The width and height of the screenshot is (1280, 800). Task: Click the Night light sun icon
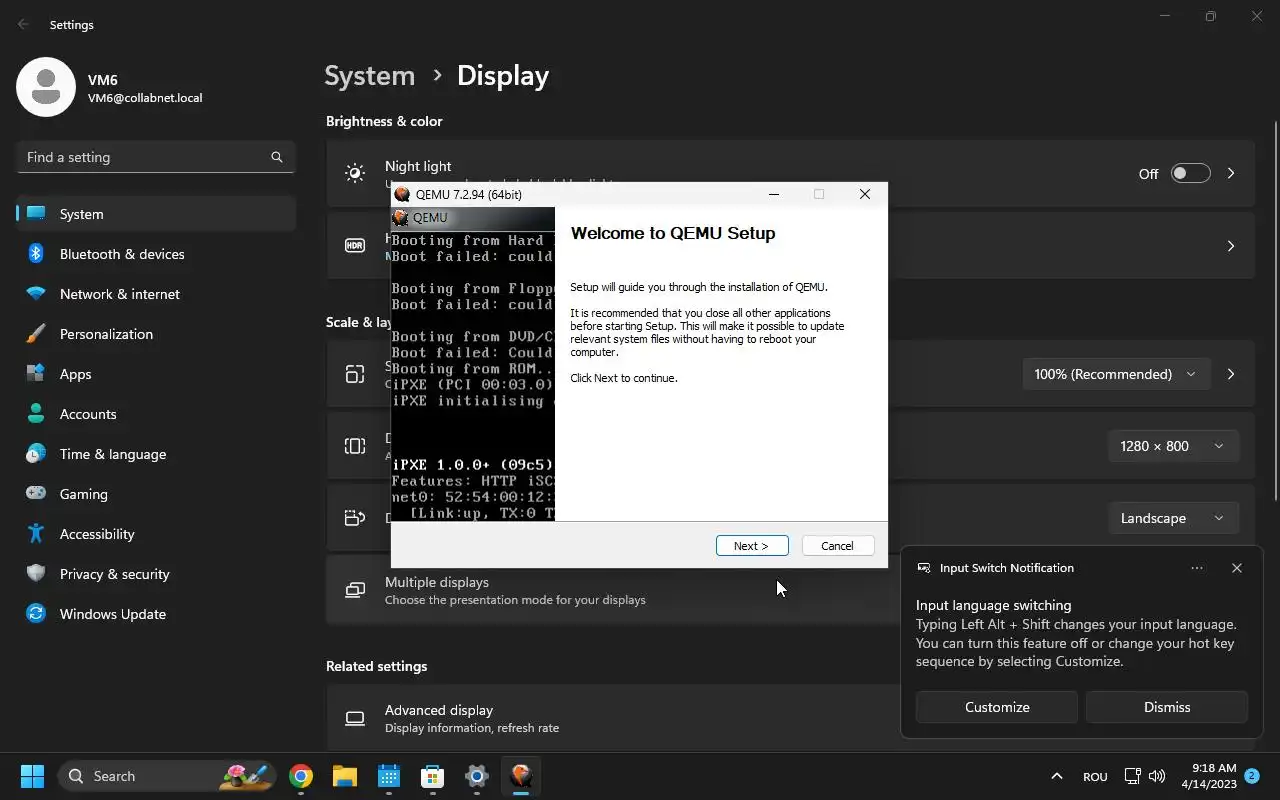point(355,173)
